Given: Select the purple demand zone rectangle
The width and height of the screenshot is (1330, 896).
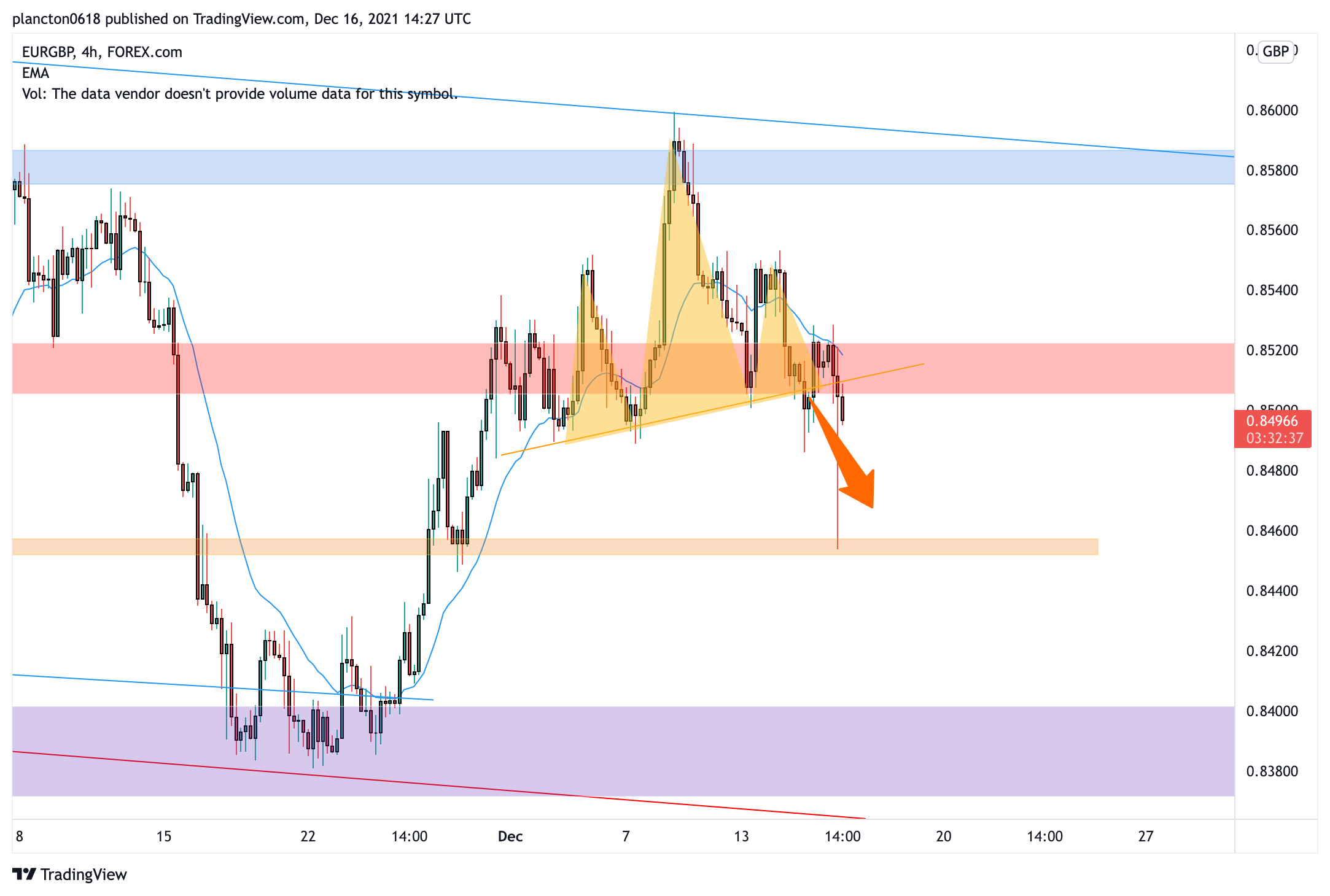Looking at the screenshot, I should tap(623, 751).
